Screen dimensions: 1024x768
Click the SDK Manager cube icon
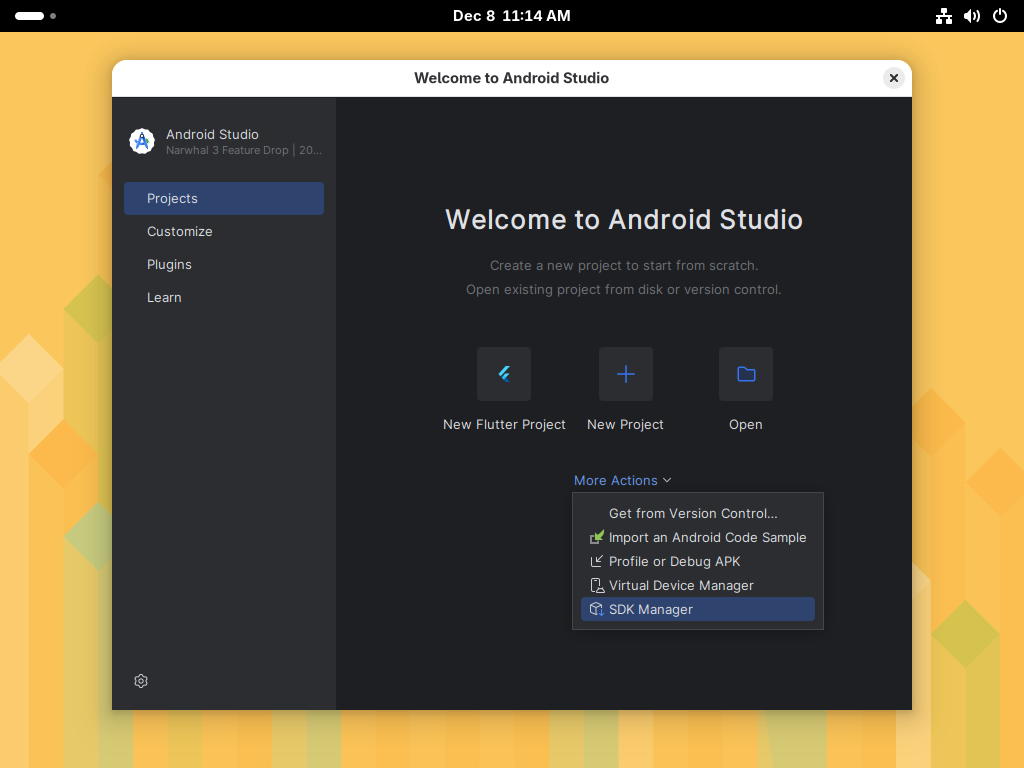(x=595, y=609)
